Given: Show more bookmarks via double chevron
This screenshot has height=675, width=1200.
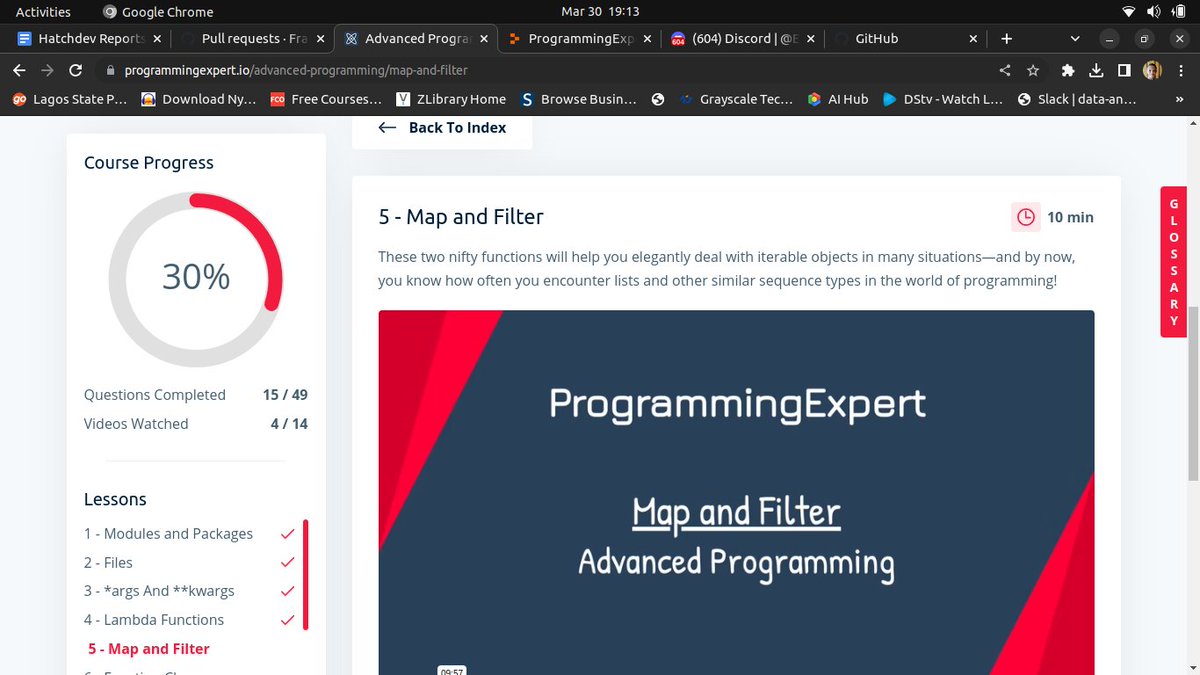Looking at the screenshot, I should (x=1180, y=99).
